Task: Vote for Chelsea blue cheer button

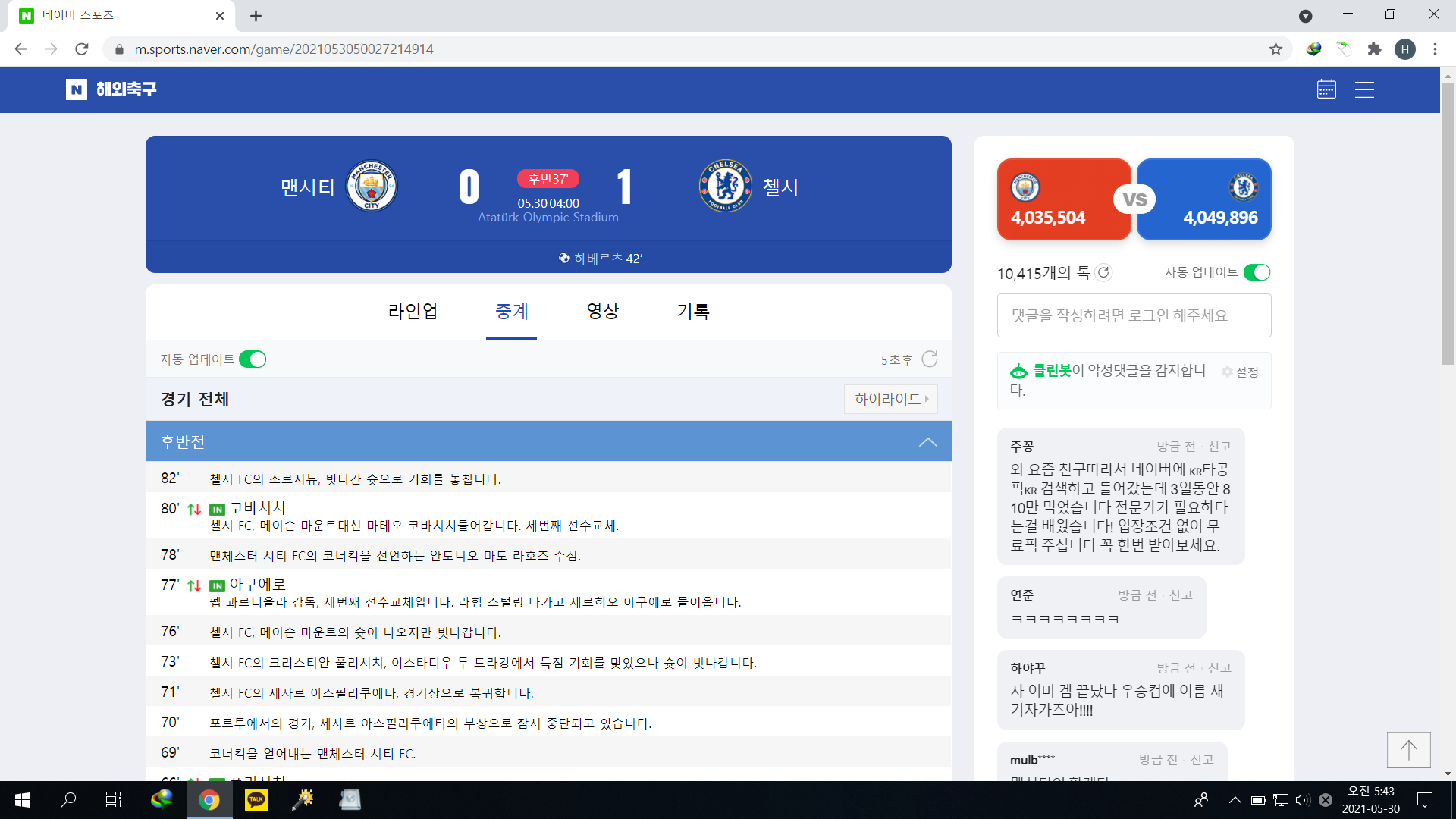Action: click(1204, 199)
